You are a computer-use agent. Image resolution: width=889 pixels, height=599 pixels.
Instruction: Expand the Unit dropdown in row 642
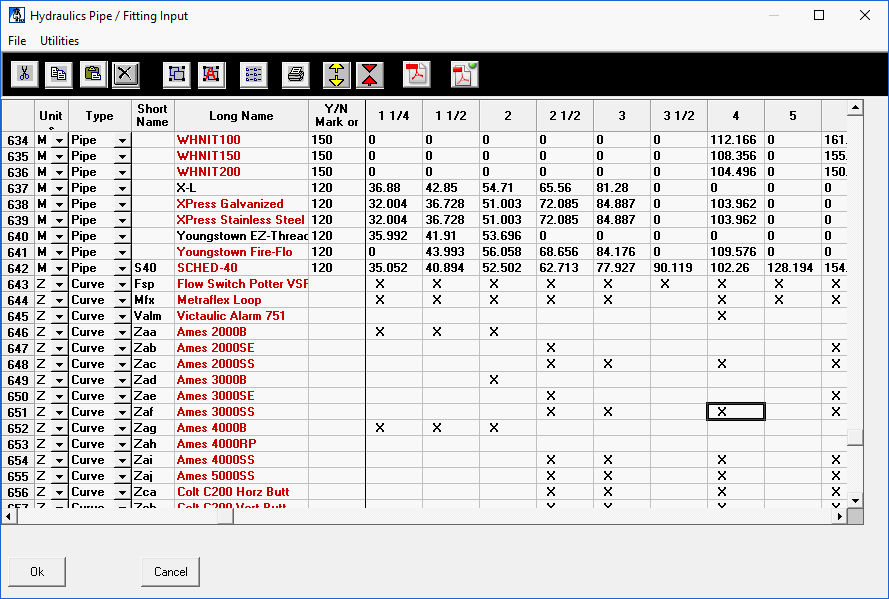60,268
